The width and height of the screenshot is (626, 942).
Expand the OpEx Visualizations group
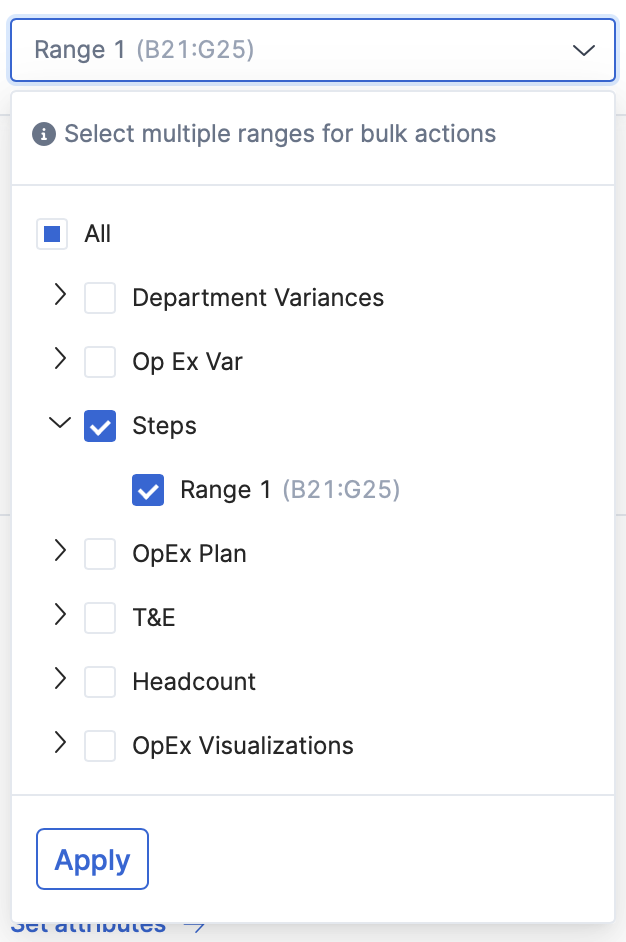pos(60,743)
